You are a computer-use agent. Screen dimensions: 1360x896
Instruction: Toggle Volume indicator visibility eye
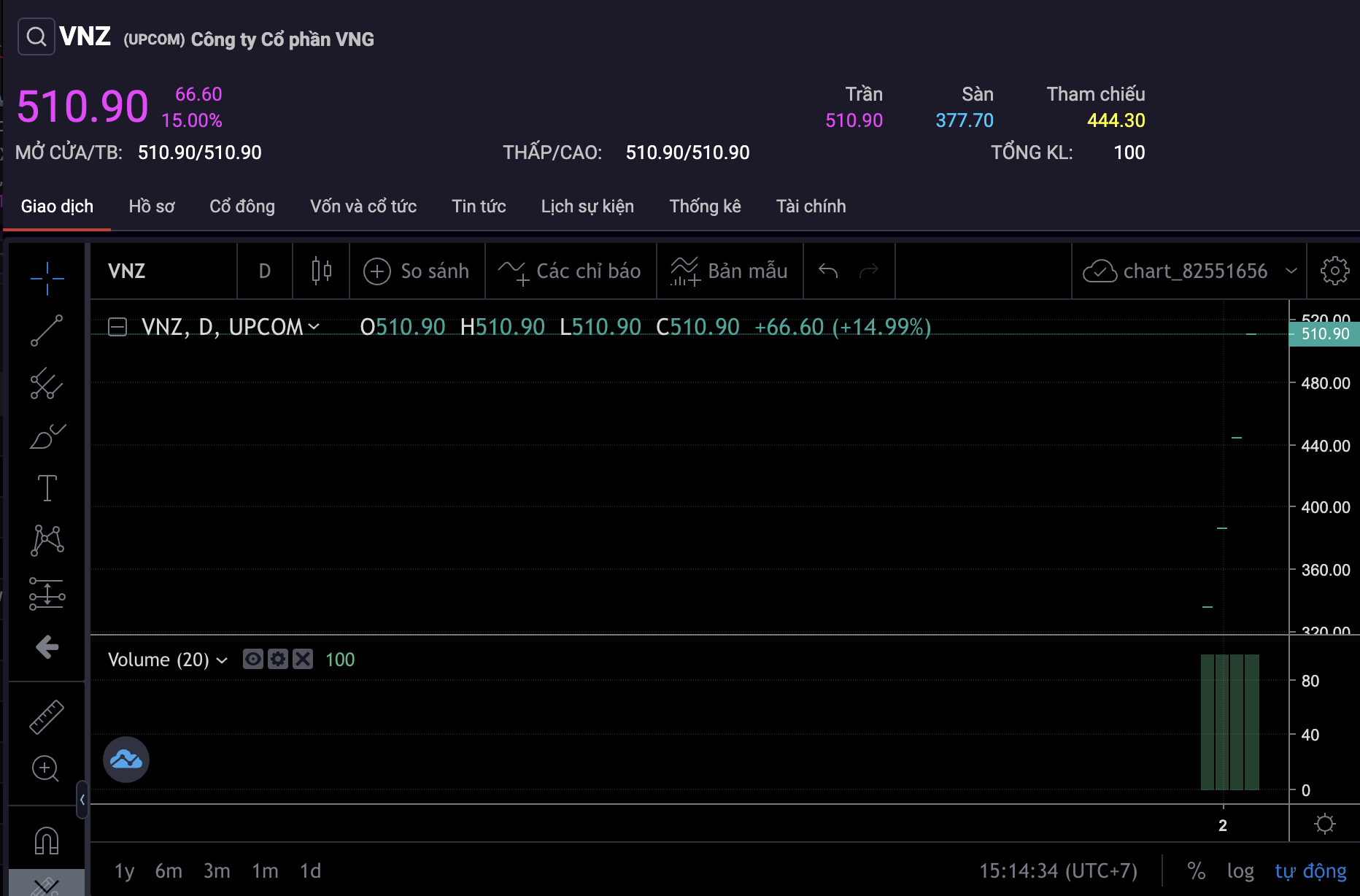coord(252,660)
